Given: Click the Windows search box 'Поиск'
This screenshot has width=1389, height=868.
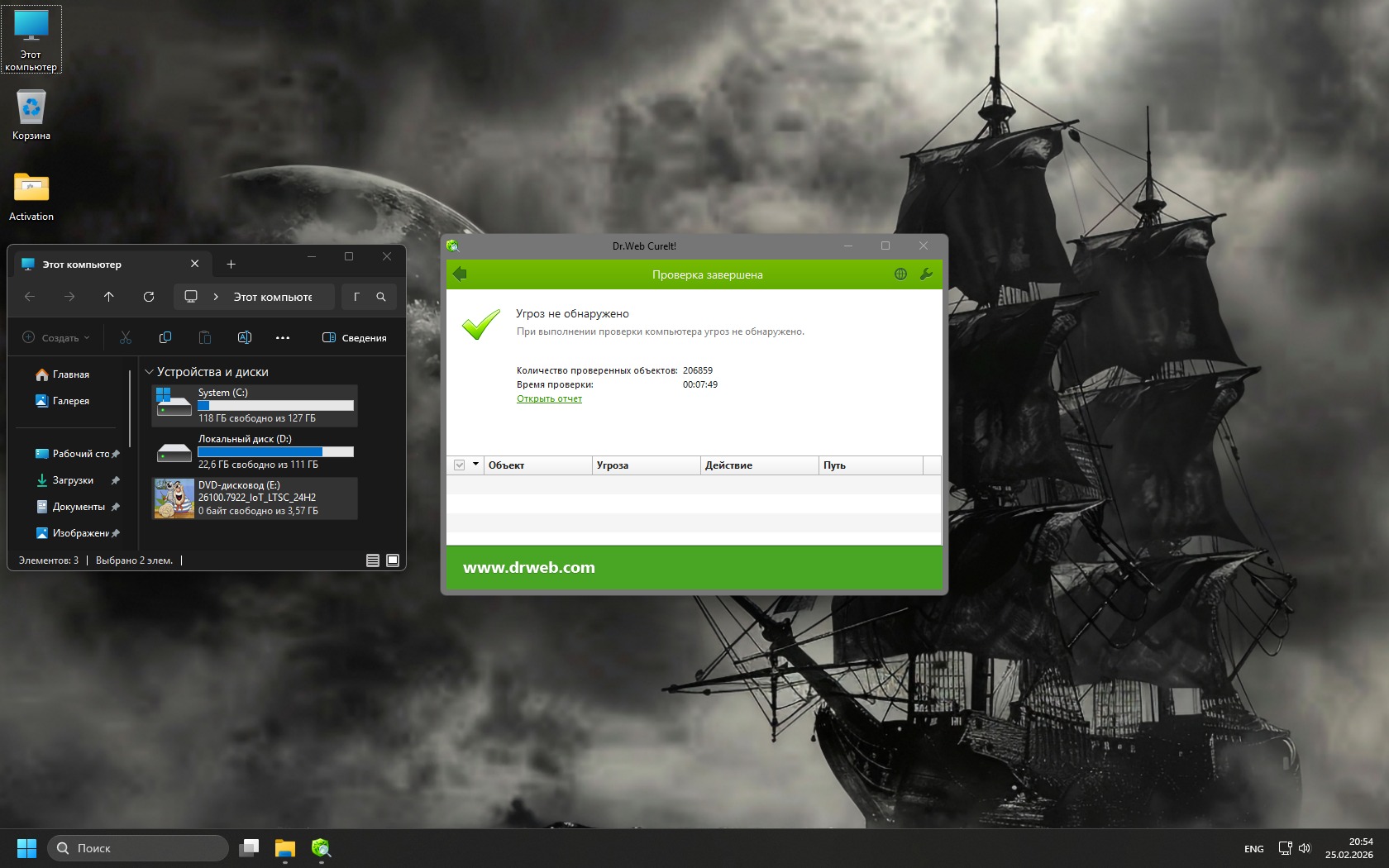Looking at the screenshot, I should click(138, 848).
